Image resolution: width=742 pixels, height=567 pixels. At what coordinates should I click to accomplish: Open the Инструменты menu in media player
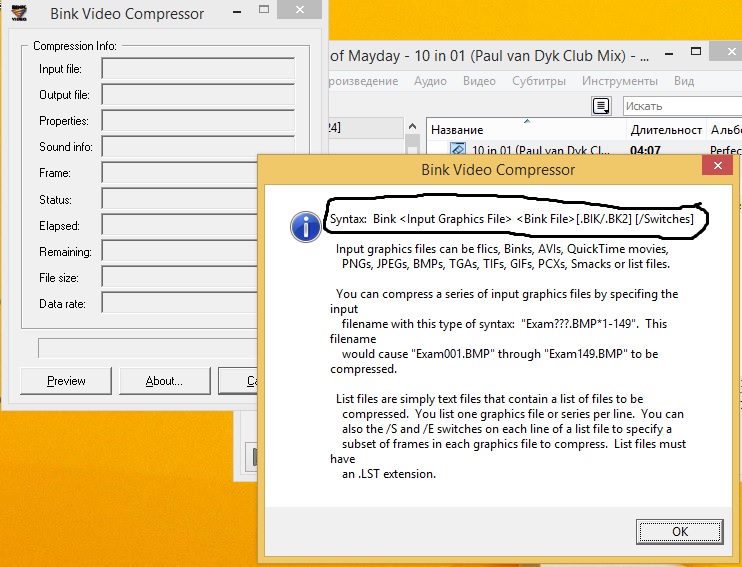pyautogui.click(x=620, y=81)
